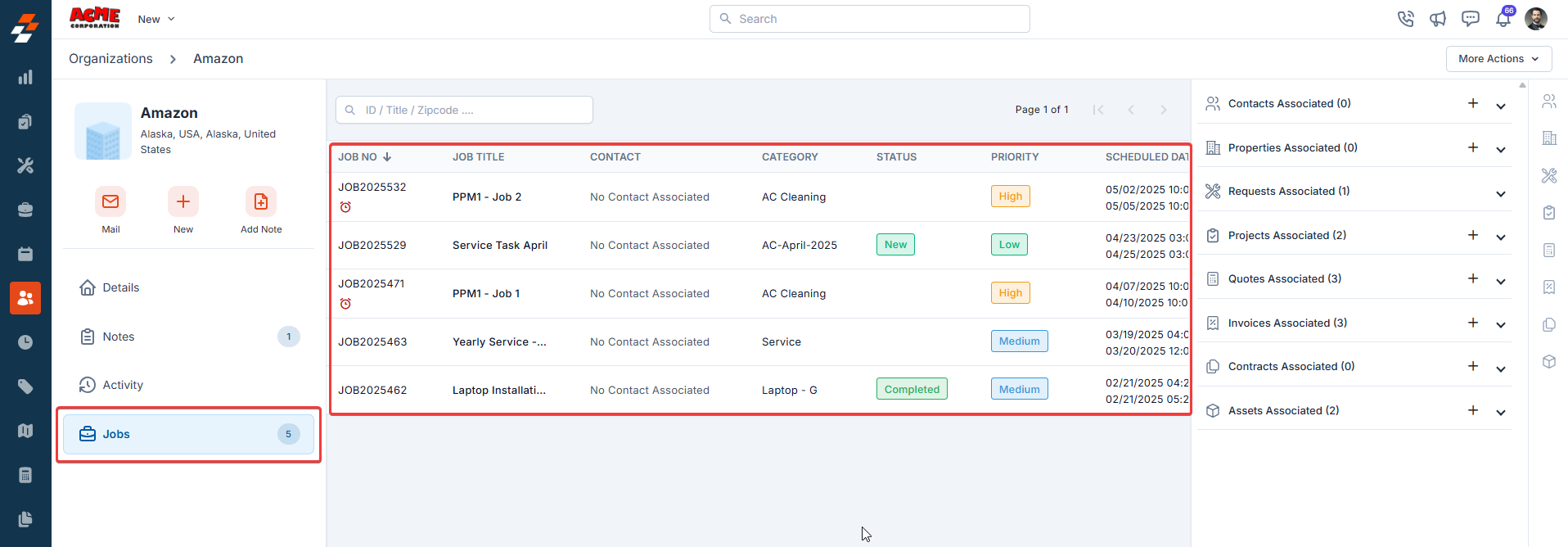This screenshot has height=547, width=1568.
Task: Click the Low priority badge
Action: [1009, 245]
